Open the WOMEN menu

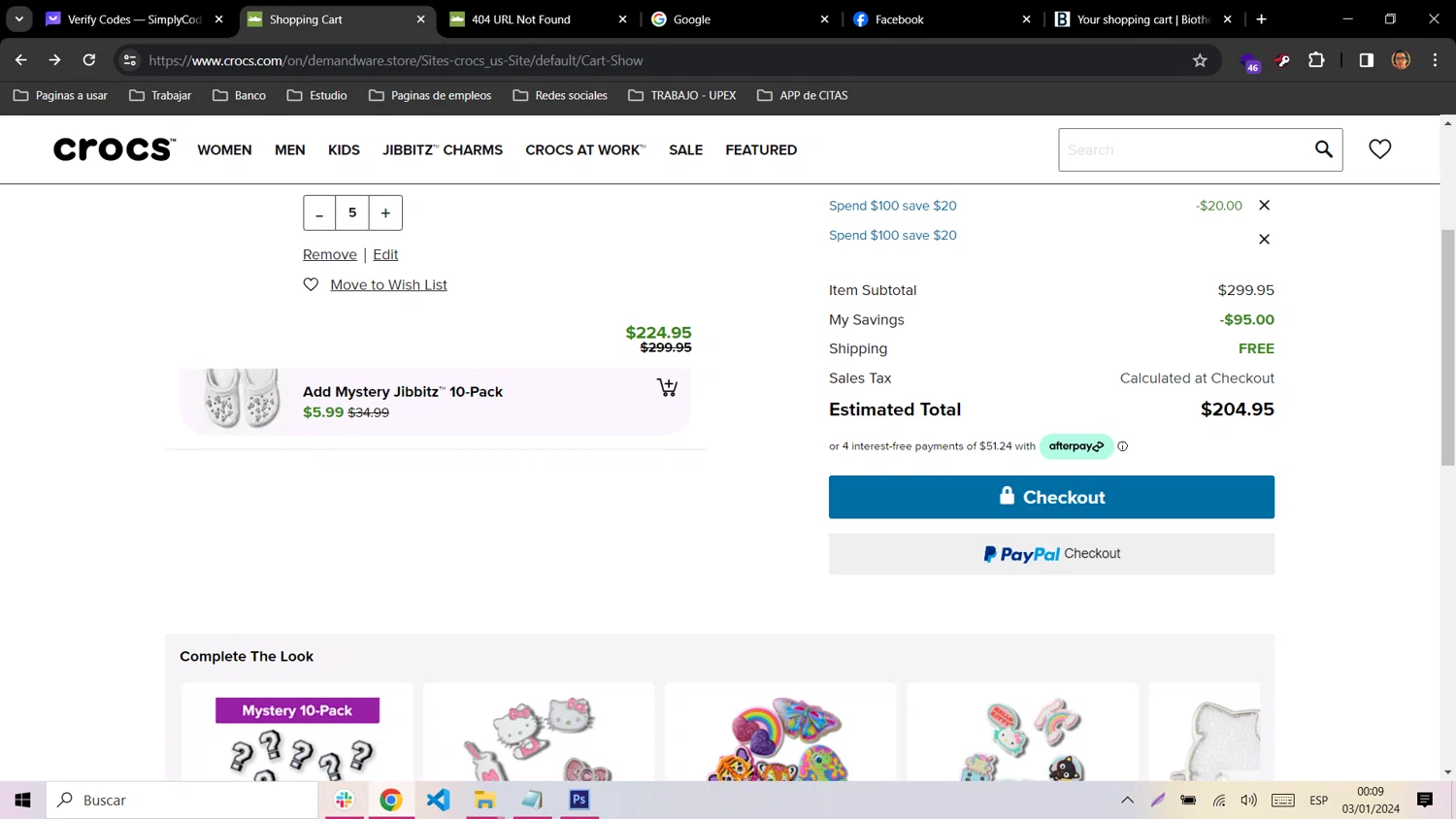tap(224, 150)
